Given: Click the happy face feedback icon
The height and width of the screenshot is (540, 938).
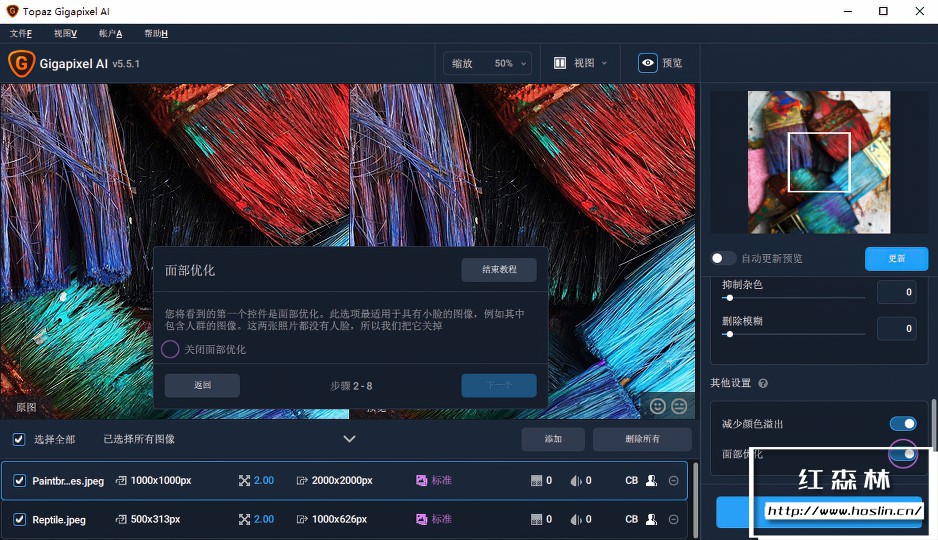Looking at the screenshot, I should [x=657, y=406].
